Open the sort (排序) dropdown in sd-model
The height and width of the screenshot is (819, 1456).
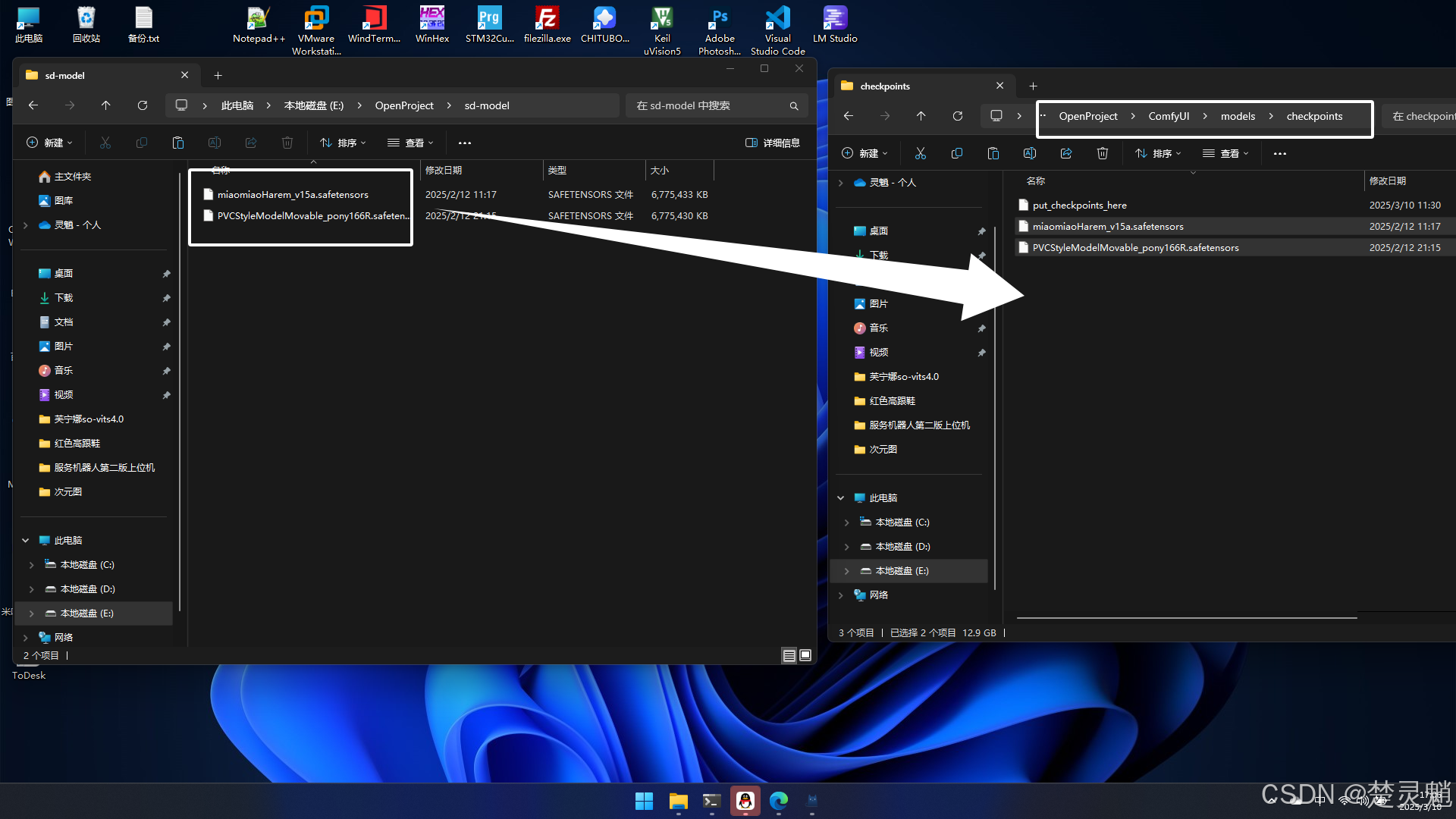pyautogui.click(x=344, y=143)
